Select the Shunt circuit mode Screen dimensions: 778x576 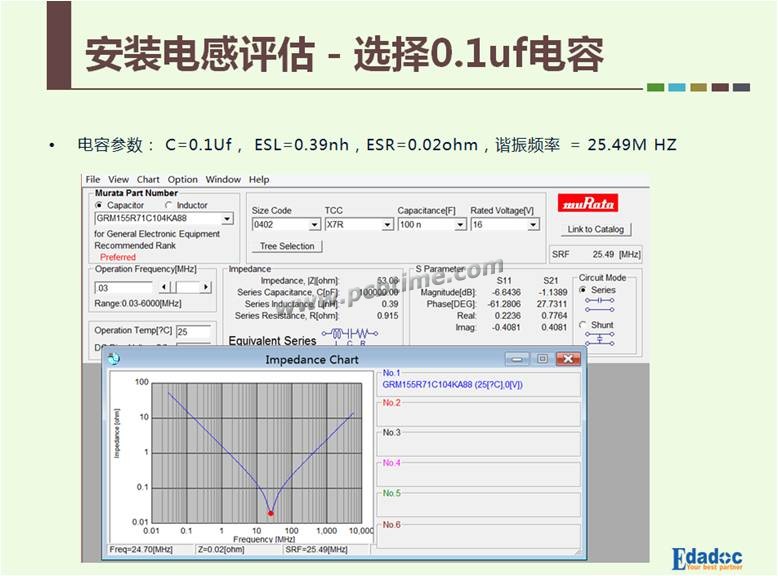(583, 325)
